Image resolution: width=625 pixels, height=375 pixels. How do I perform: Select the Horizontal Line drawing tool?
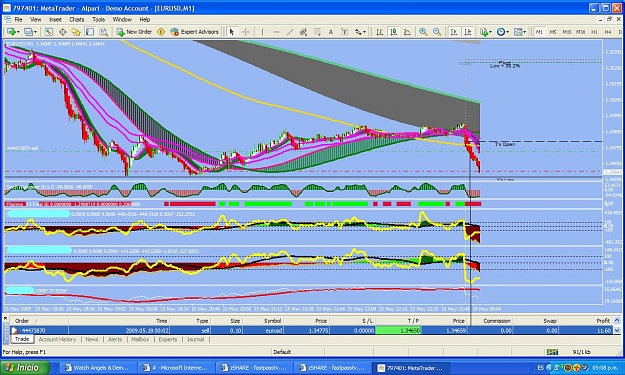[x=276, y=32]
